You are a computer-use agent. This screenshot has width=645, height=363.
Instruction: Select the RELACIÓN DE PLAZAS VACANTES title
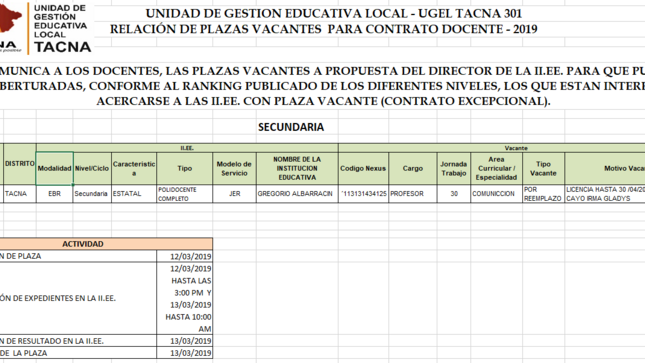(324, 29)
